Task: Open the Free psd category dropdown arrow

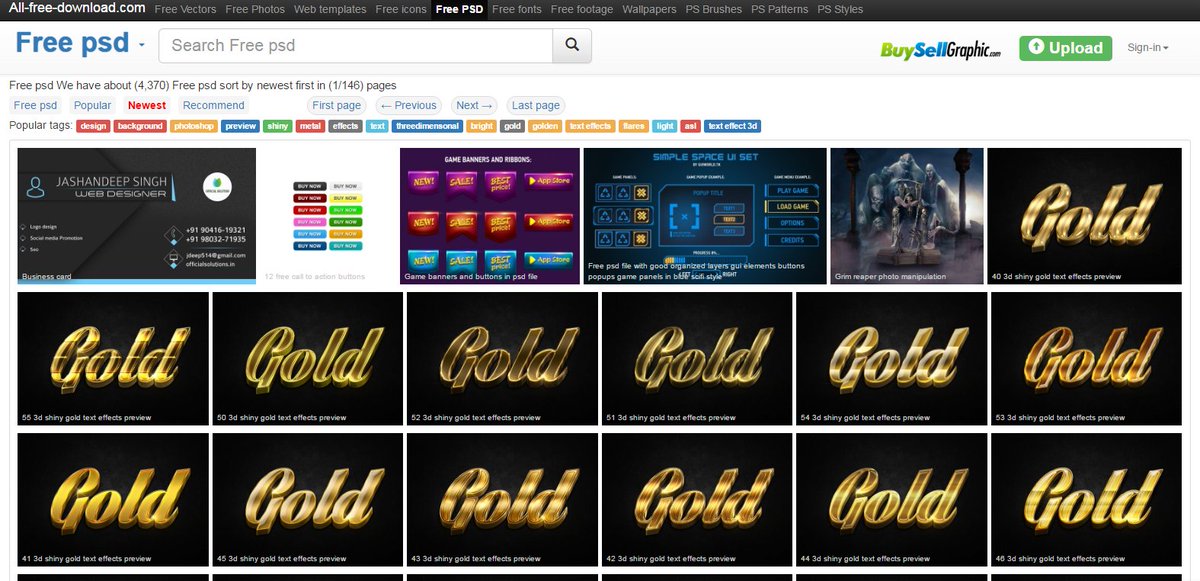Action: coord(141,46)
